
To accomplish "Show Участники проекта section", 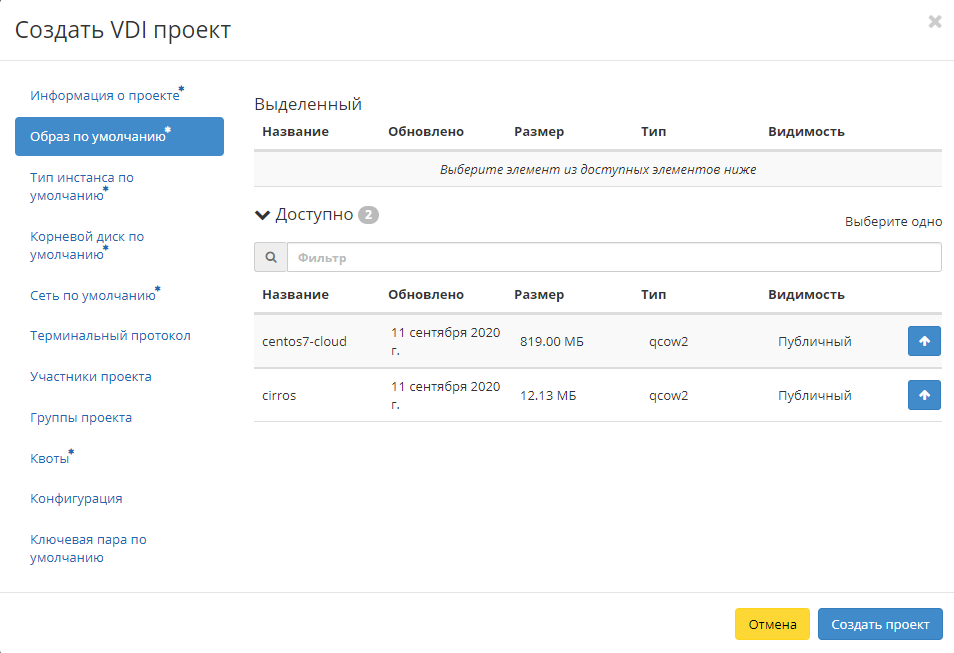I will (91, 377).
